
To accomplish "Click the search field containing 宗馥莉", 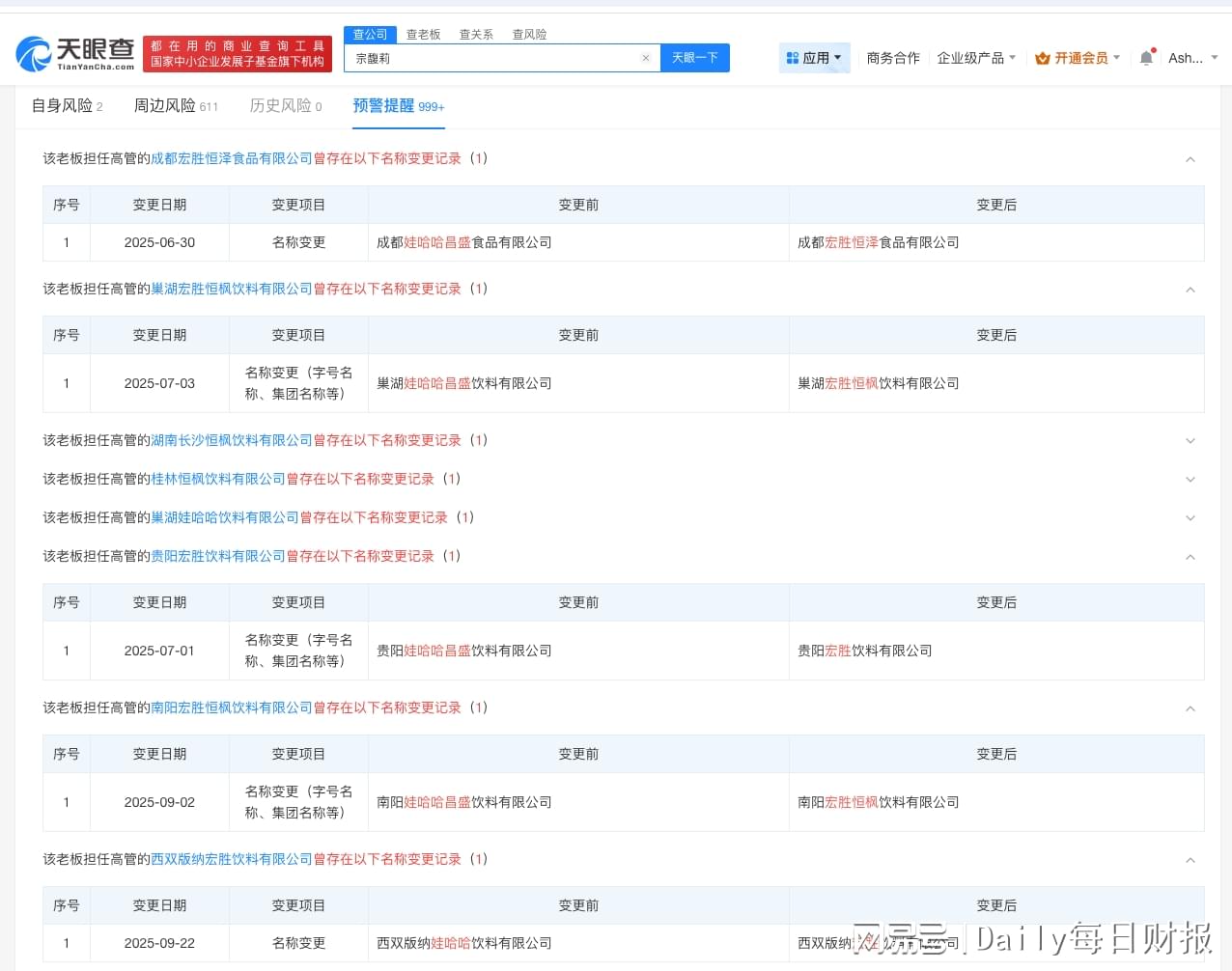I will [492, 58].
